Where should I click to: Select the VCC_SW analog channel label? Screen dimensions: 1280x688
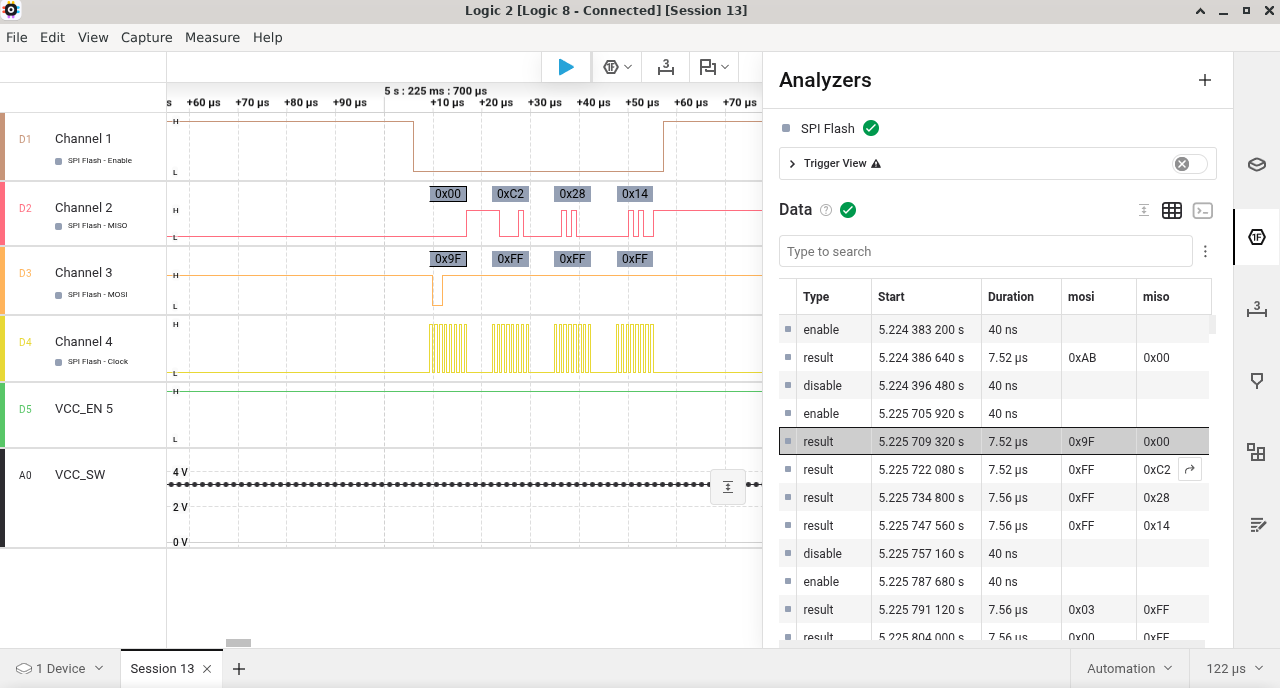(80, 474)
